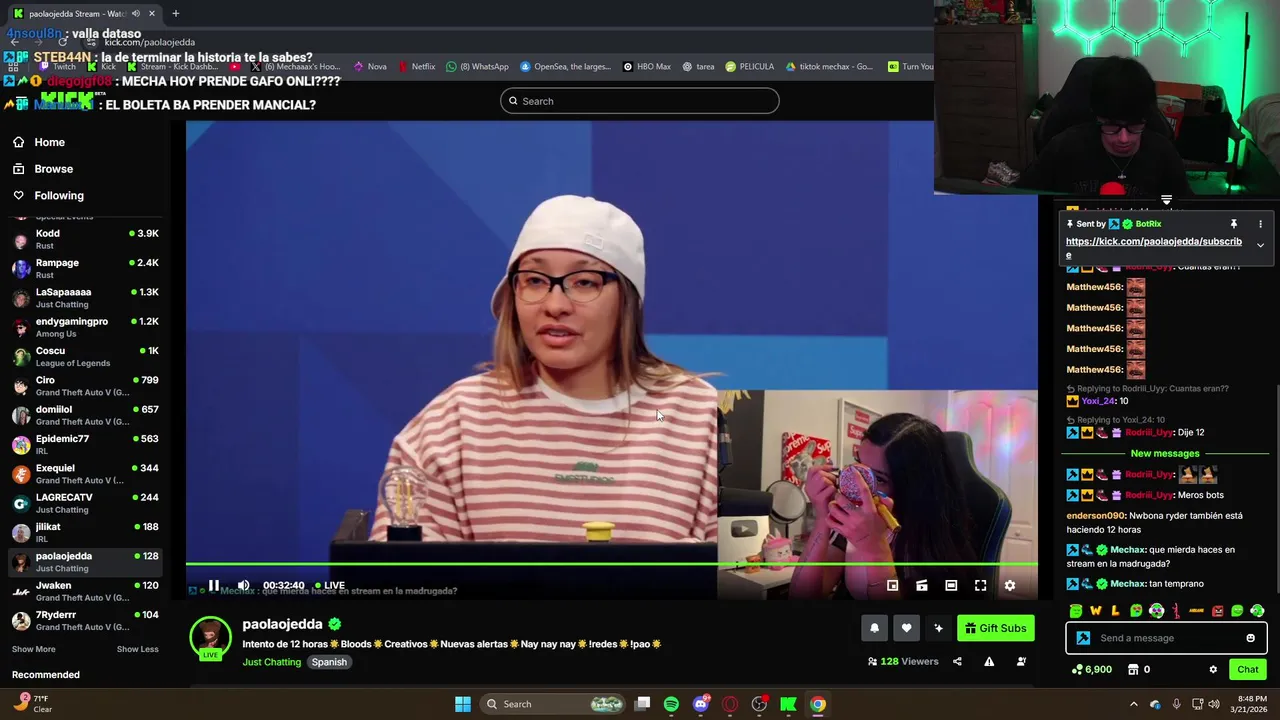Click enderson090 username in chat
Screen dimensions: 1280x720
click(1096, 516)
